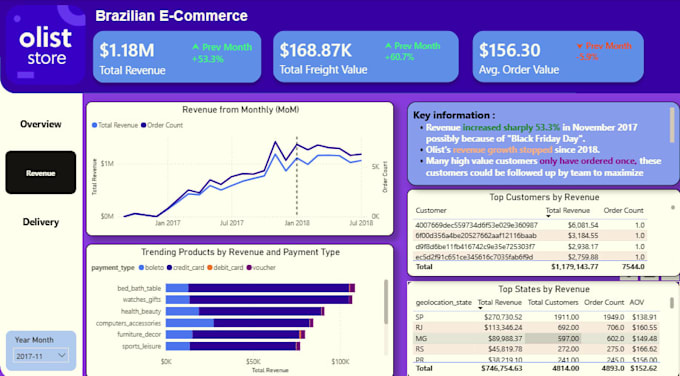Click the Key information panel scrollbar

tap(673, 125)
